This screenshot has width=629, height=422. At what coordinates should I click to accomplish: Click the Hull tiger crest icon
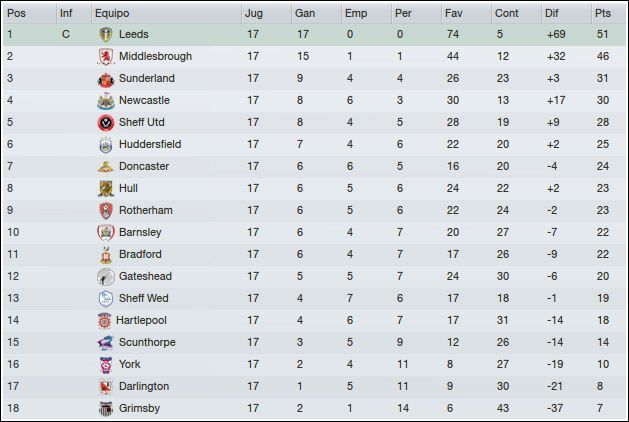106,189
